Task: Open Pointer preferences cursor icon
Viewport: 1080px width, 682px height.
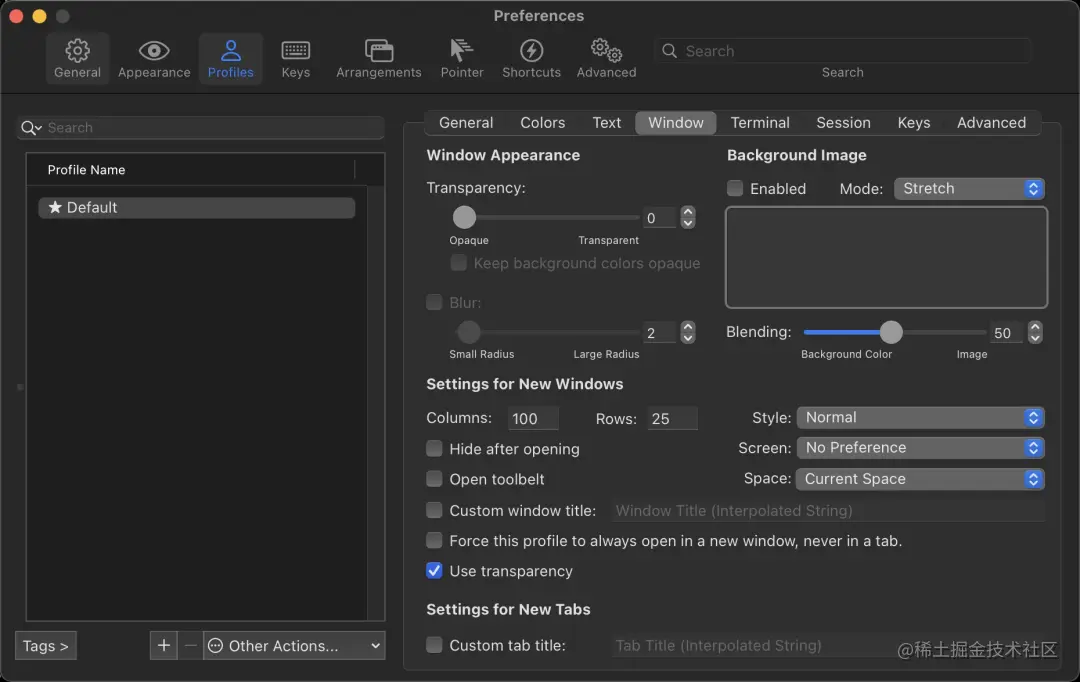Action: pos(461,50)
